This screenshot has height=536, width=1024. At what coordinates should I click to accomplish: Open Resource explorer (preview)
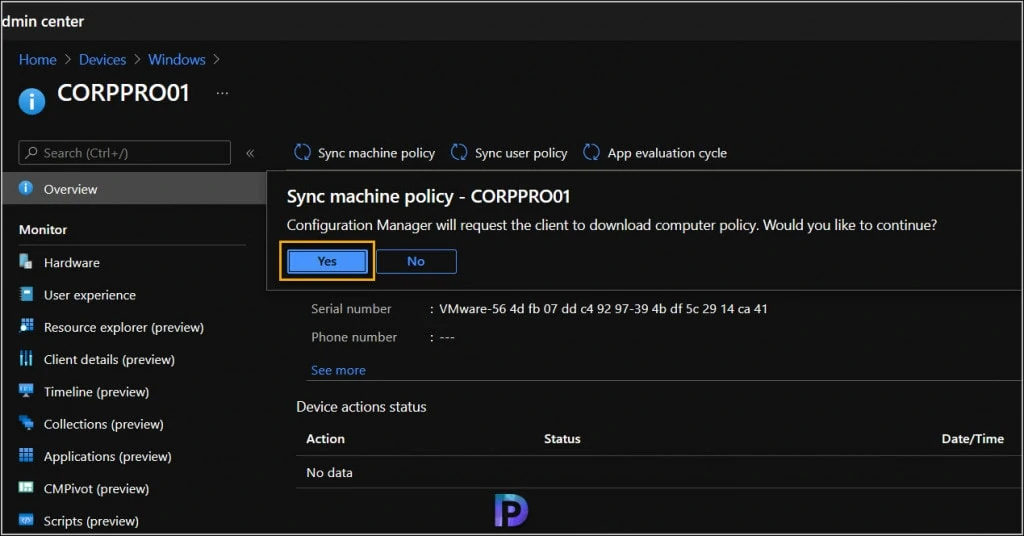123,327
